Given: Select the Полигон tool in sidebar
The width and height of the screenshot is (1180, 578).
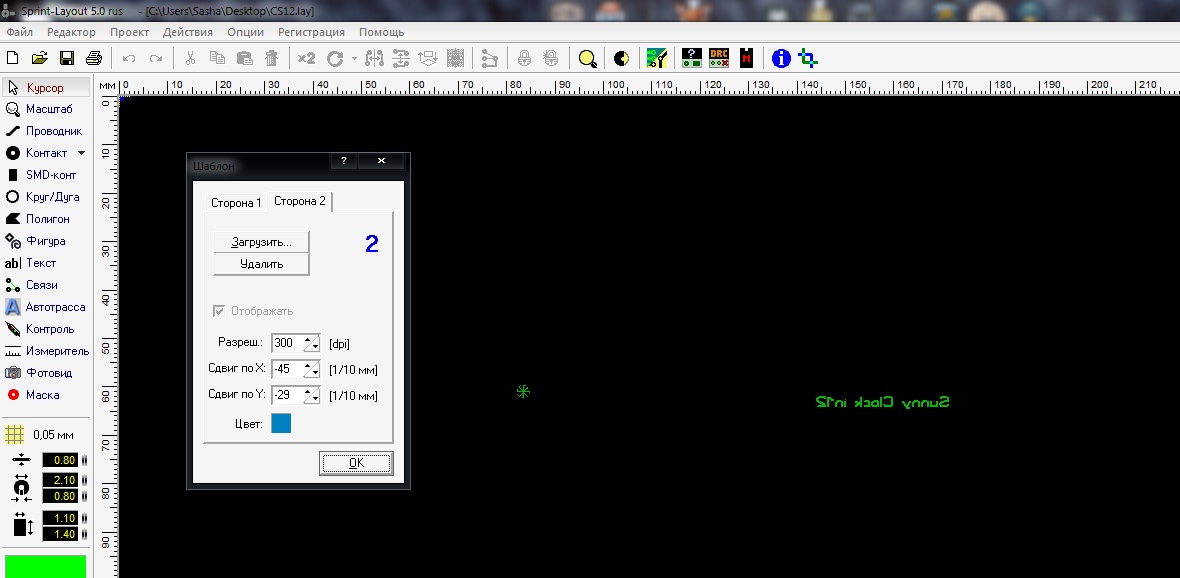Looking at the screenshot, I should (x=45, y=219).
